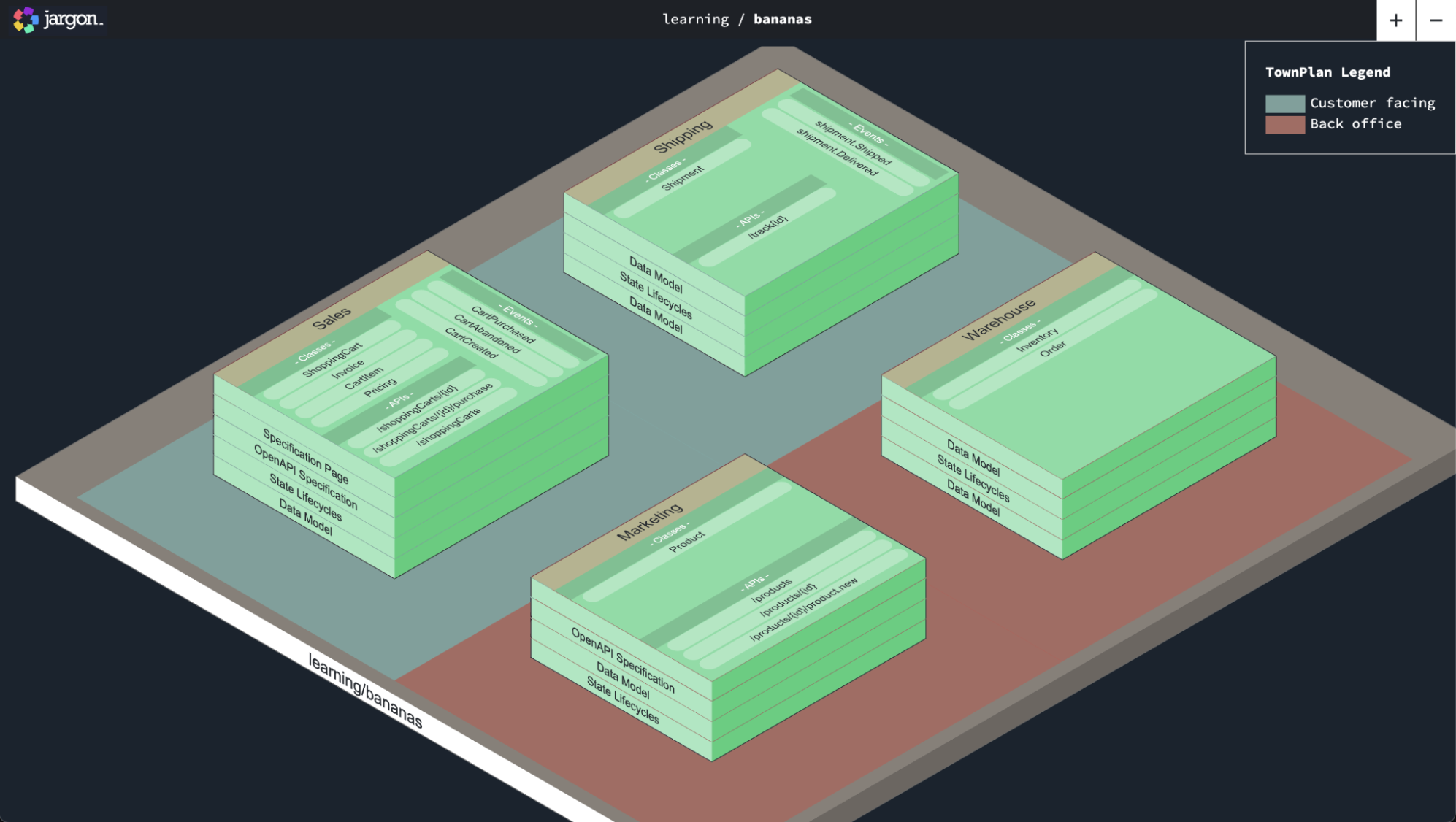Screen dimensions: 1456x822
Task: Open the learning breadcrumb link
Action: tap(695, 19)
